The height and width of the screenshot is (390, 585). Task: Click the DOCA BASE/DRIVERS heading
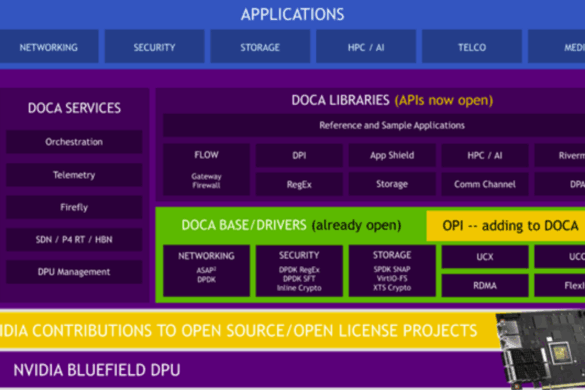point(244,225)
